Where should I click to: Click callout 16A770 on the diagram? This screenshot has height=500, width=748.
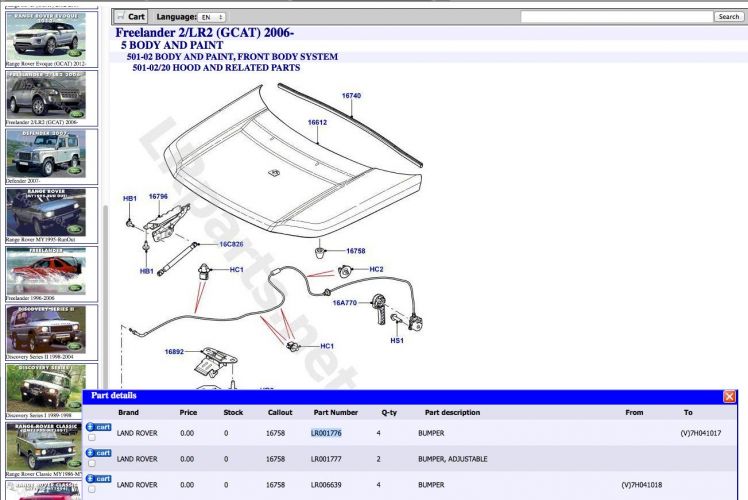[344, 303]
